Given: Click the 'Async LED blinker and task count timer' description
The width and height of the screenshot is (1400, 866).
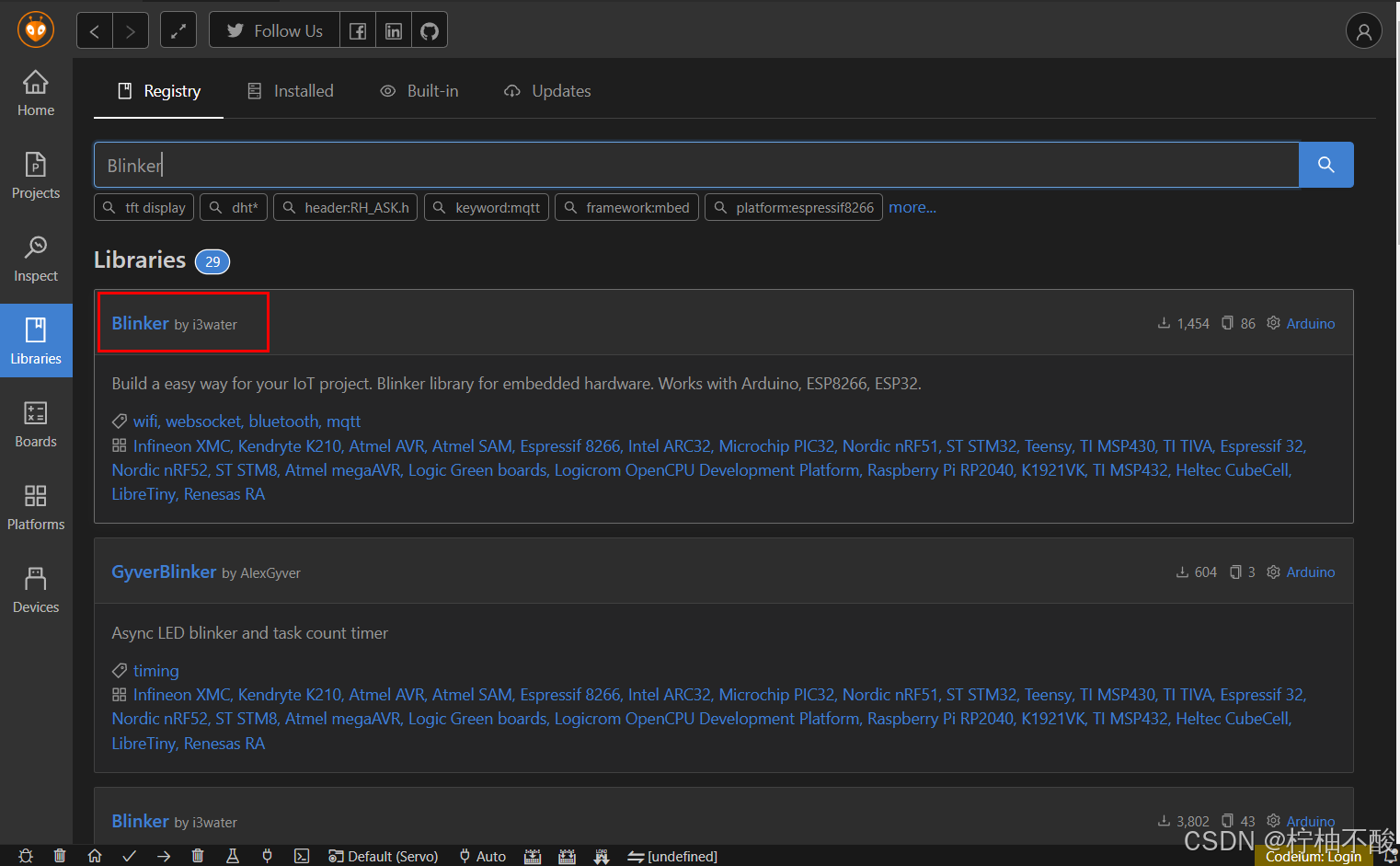Looking at the screenshot, I should 250,632.
